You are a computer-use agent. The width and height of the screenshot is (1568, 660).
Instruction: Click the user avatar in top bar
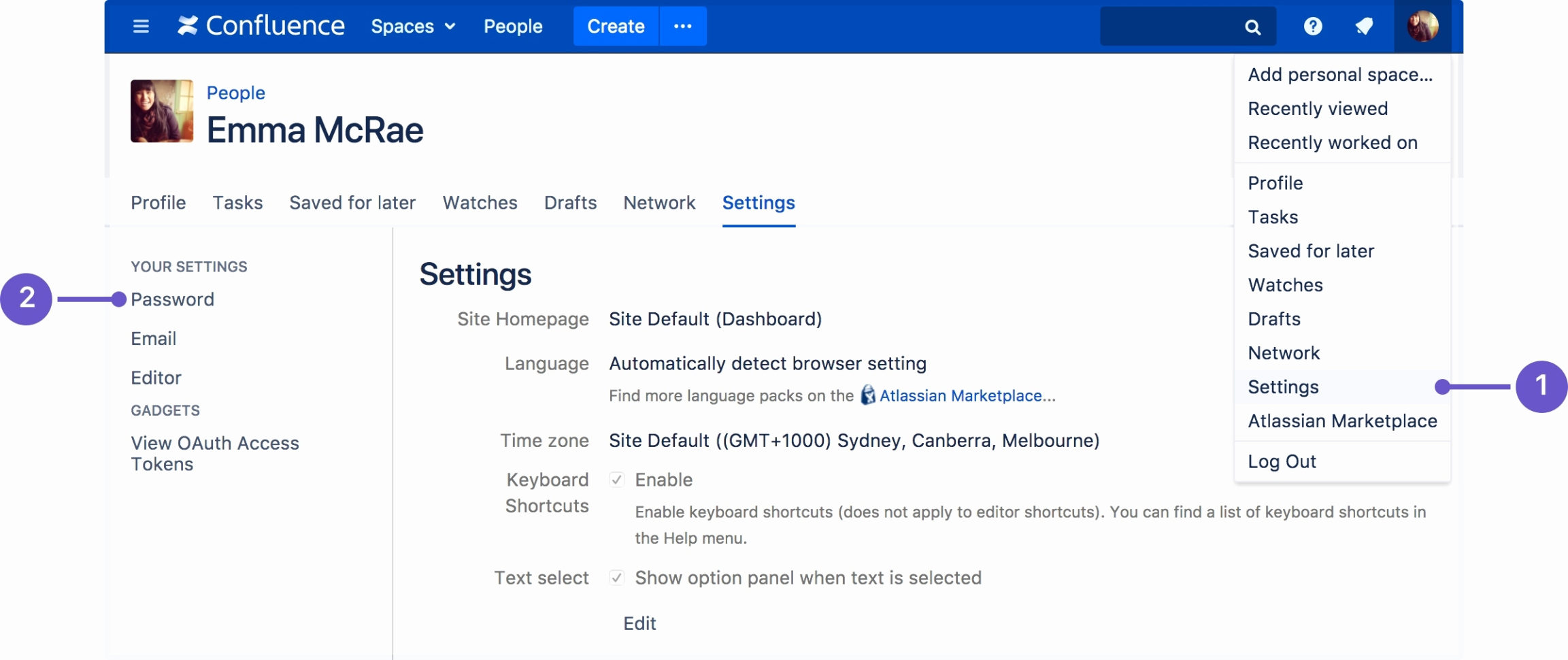pyautogui.click(x=1422, y=27)
